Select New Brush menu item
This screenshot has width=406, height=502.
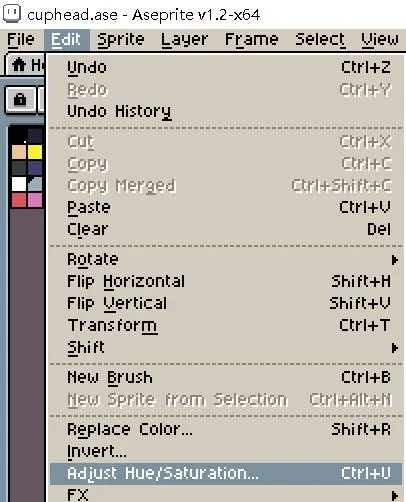click(226, 377)
